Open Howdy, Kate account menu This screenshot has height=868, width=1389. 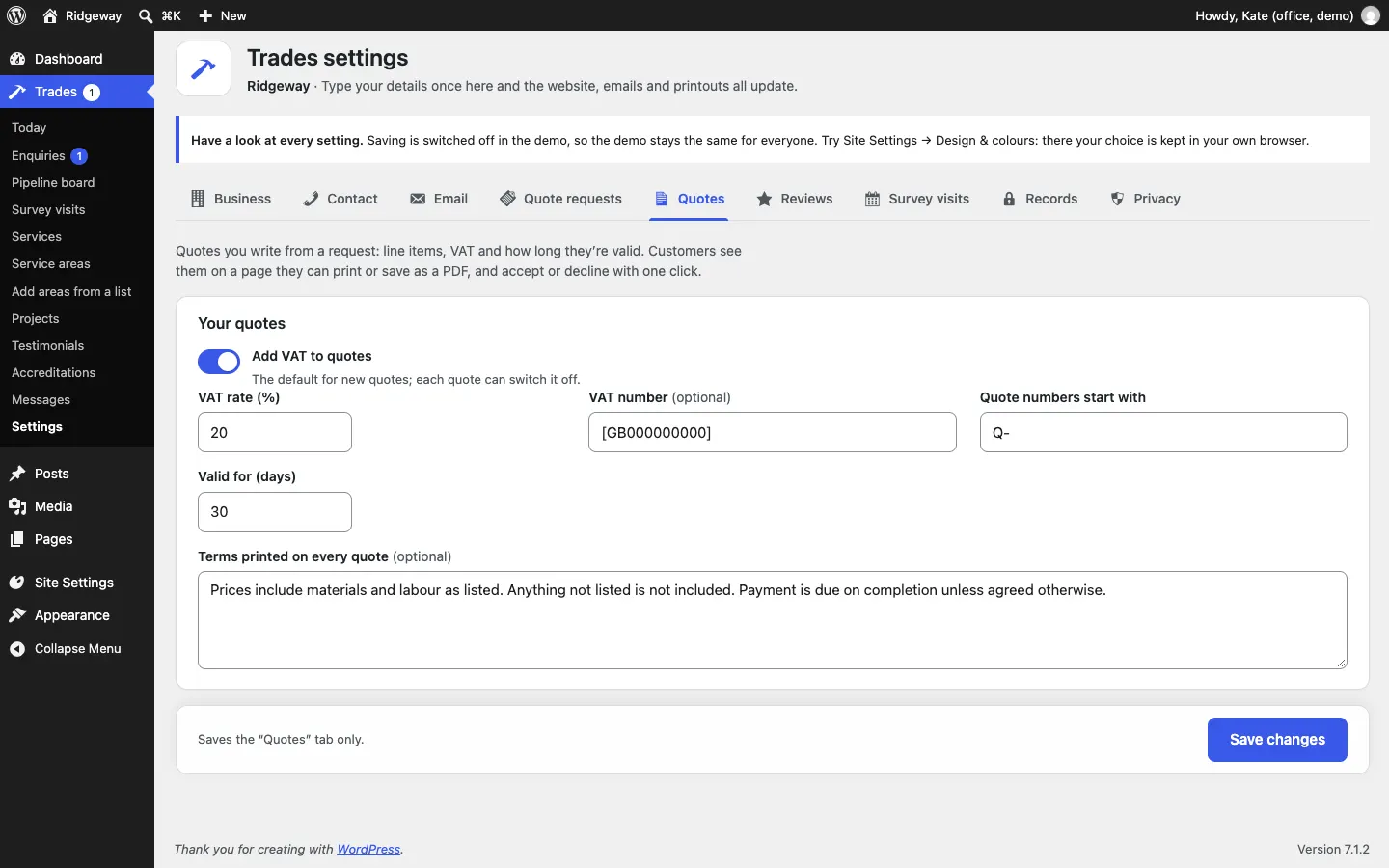[x=1287, y=15]
